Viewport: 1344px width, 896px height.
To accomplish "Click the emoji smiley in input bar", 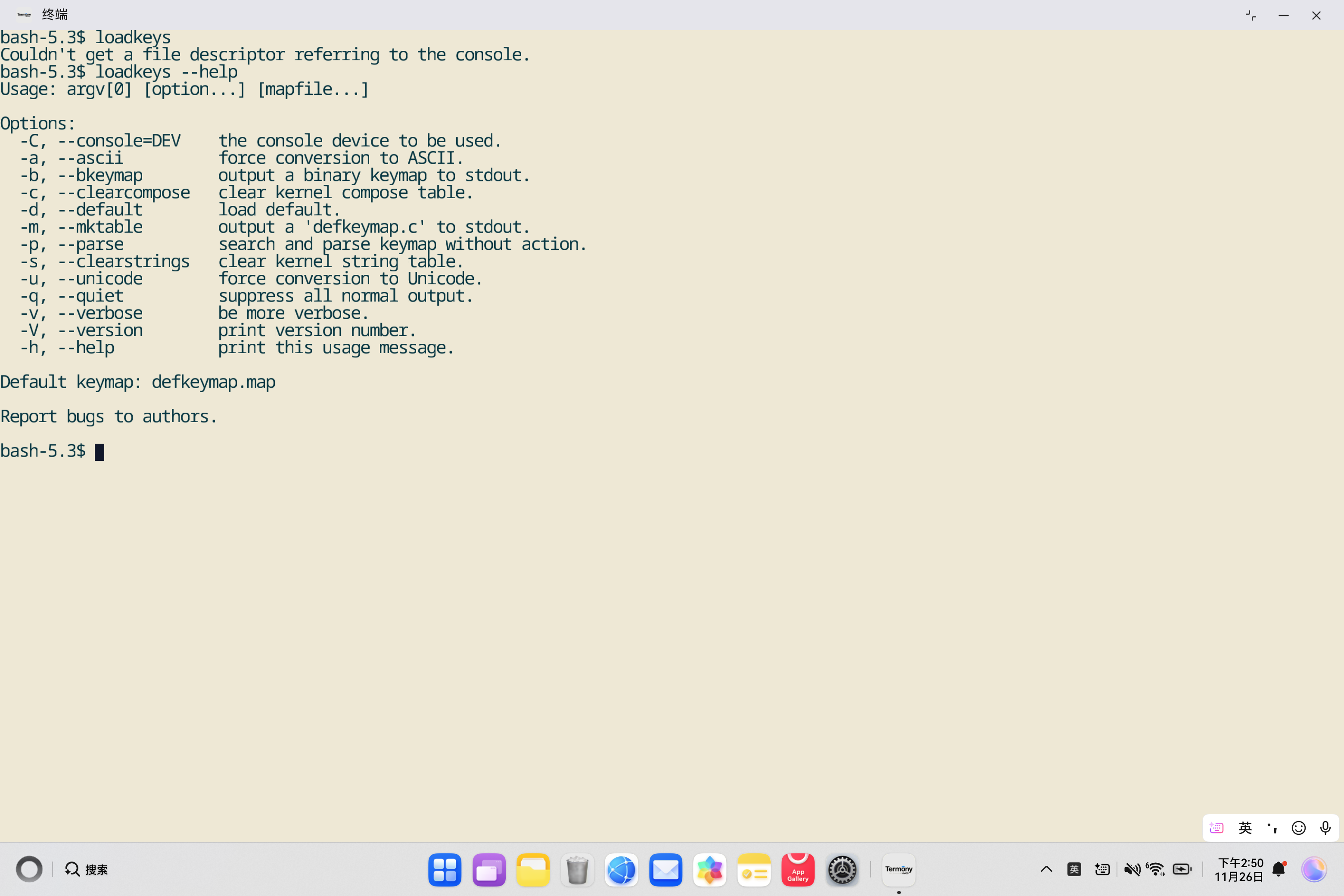I will 1299,828.
